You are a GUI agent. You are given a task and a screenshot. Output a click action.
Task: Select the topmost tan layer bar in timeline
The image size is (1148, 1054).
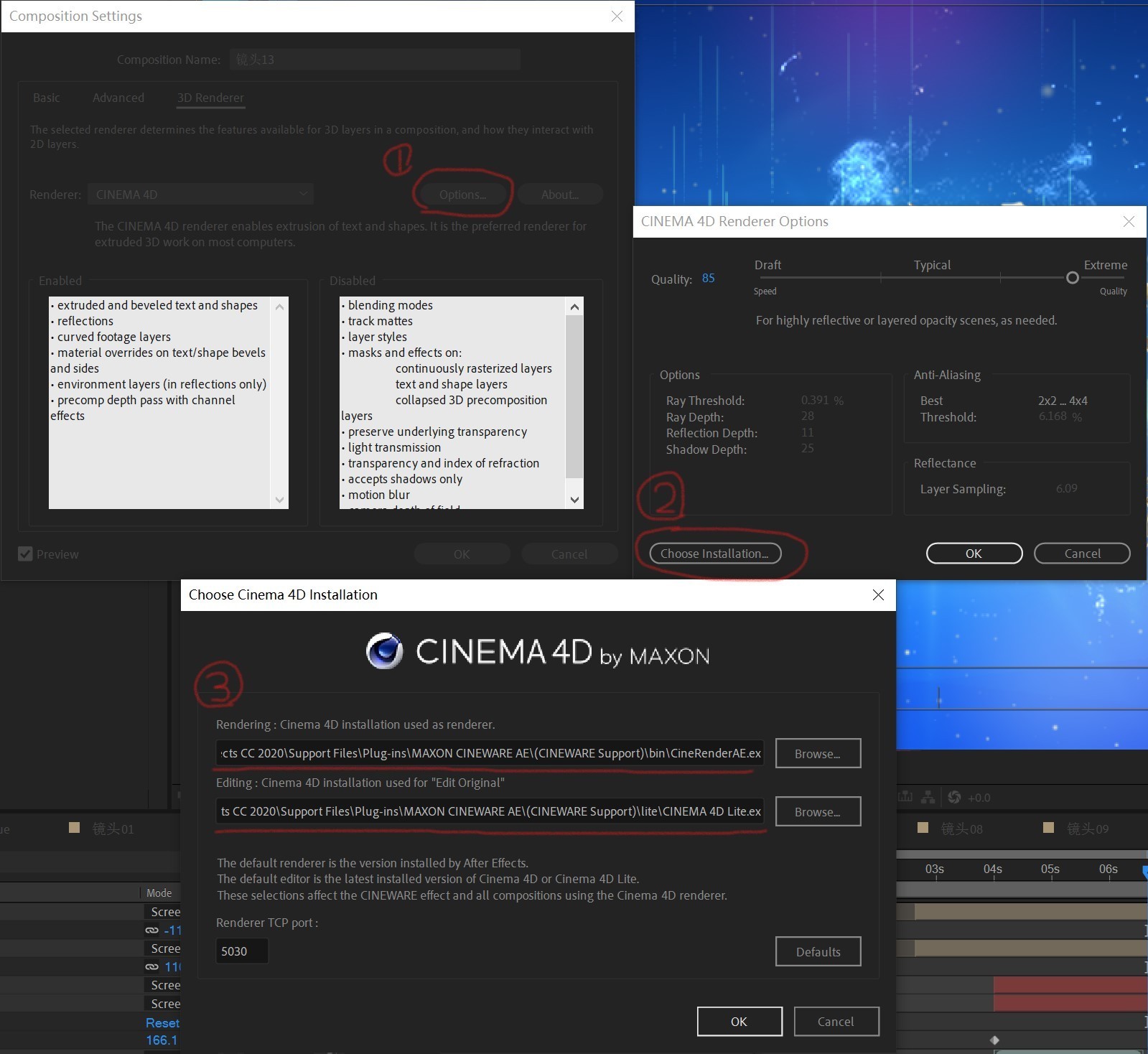(1031, 911)
